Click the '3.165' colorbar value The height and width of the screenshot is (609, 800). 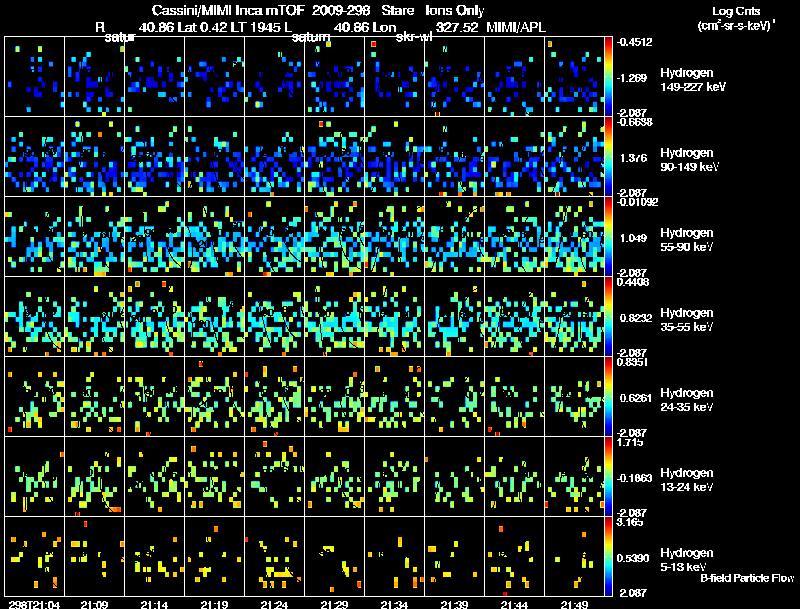630,522
